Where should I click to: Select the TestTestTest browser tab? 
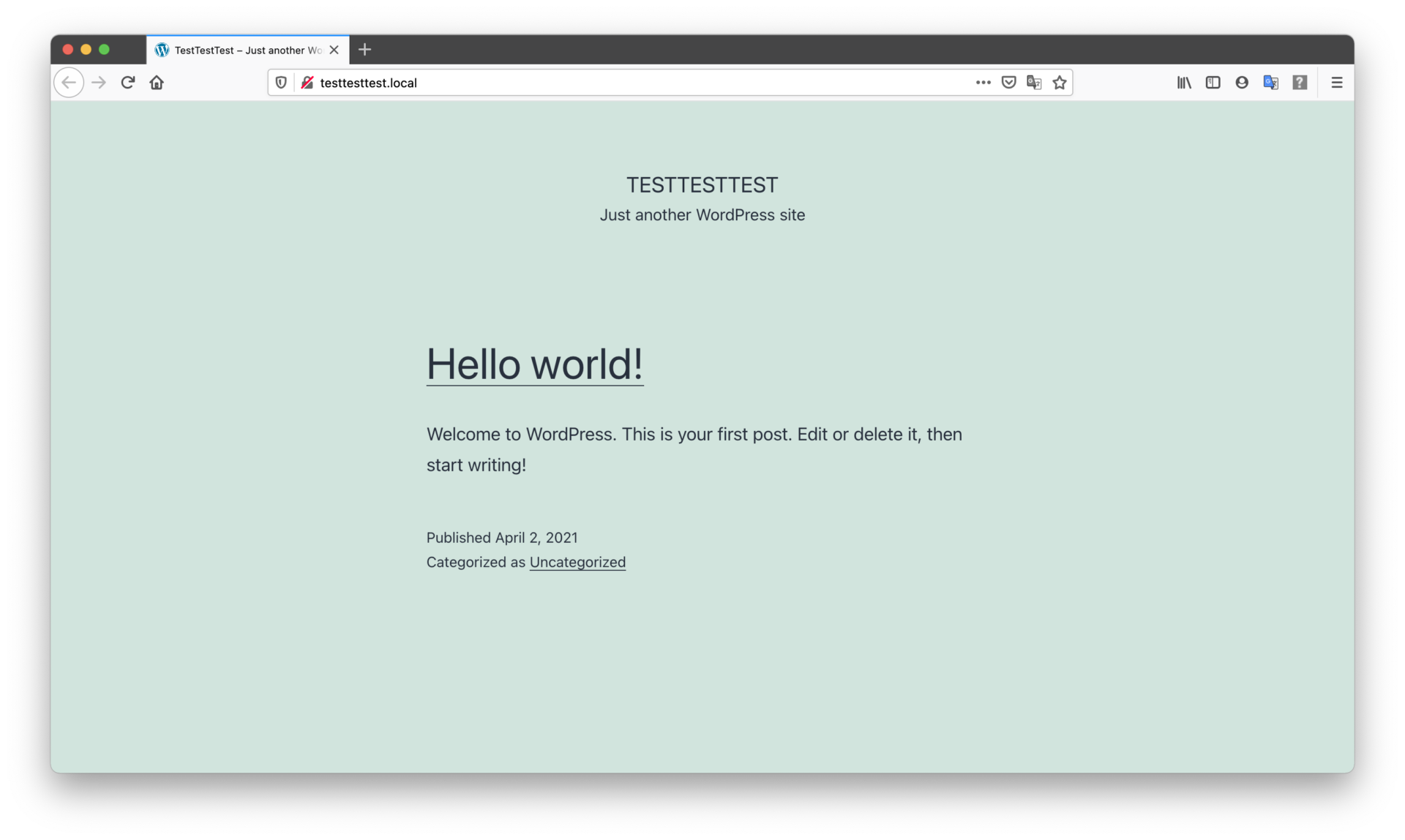247,50
